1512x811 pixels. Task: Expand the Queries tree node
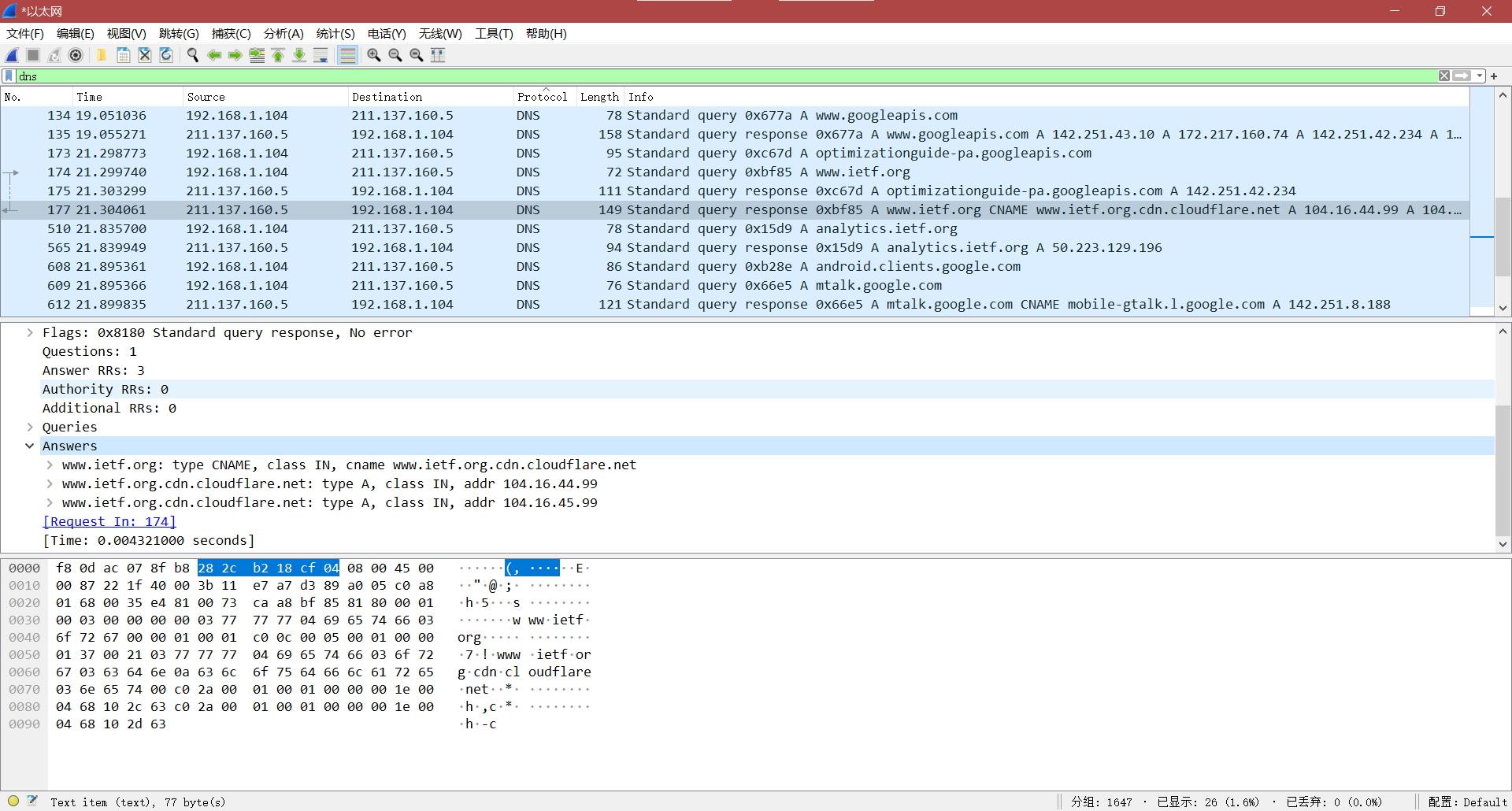tap(30, 427)
